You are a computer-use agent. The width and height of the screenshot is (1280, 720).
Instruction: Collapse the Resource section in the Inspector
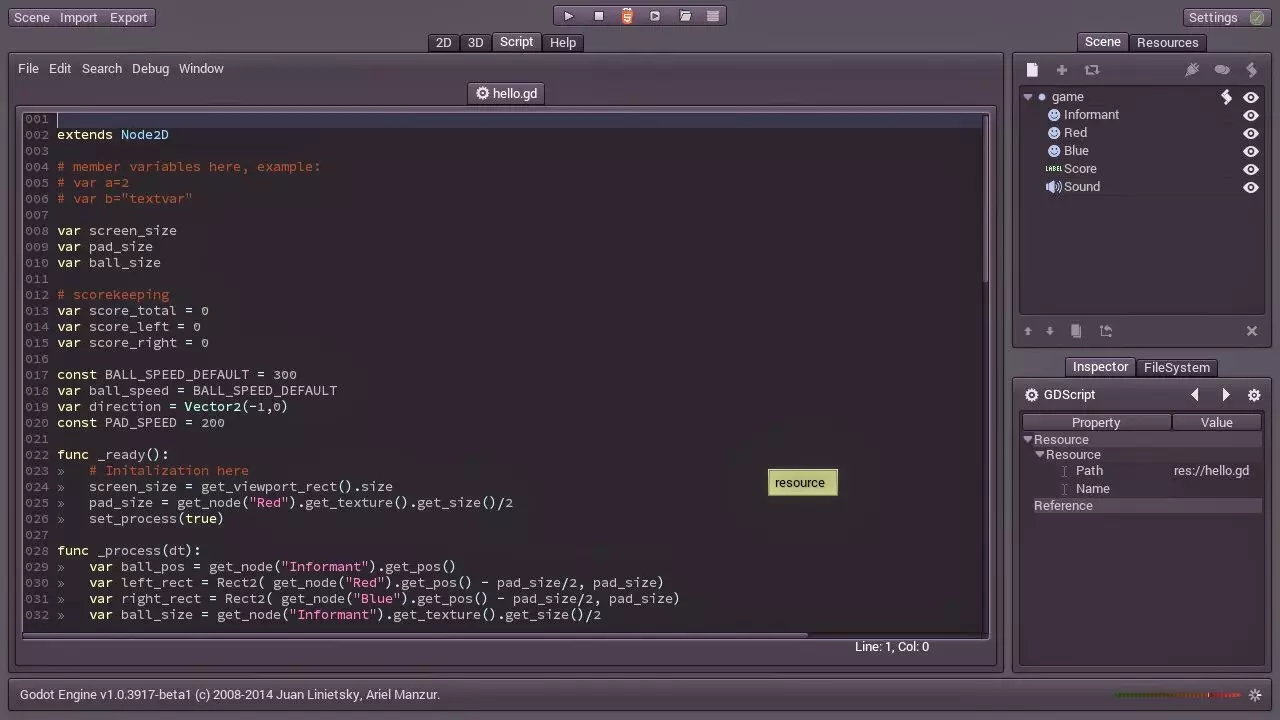1028,439
